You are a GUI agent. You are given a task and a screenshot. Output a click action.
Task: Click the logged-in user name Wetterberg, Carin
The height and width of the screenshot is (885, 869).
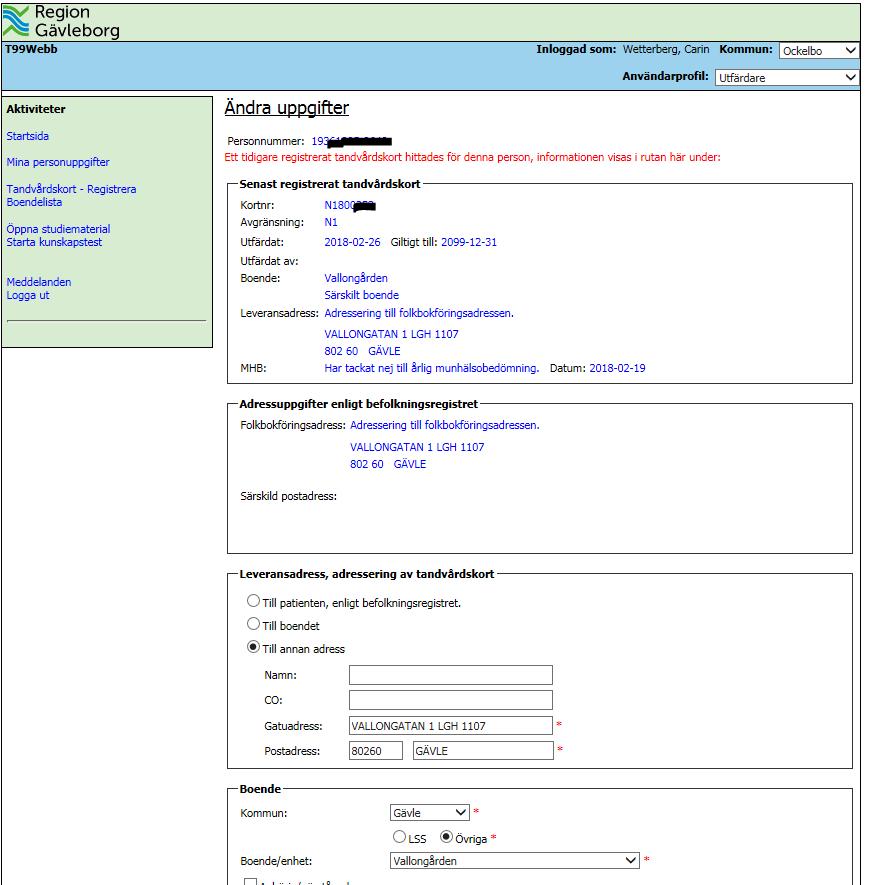click(x=666, y=49)
